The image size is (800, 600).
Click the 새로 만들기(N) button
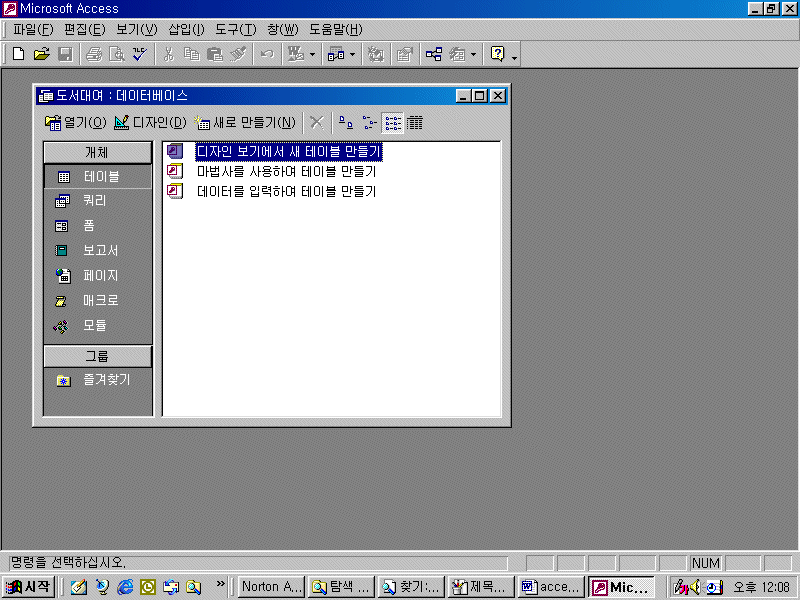click(x=245, y=122)
